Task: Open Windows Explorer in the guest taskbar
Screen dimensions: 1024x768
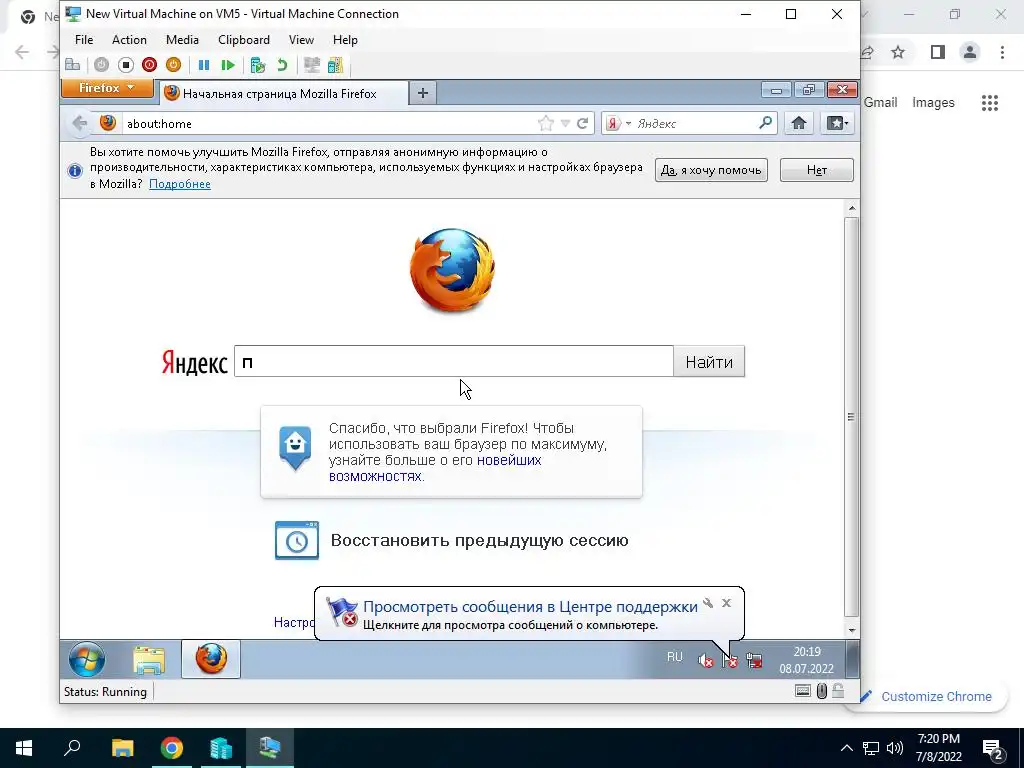Action: (x=149, y=660)
